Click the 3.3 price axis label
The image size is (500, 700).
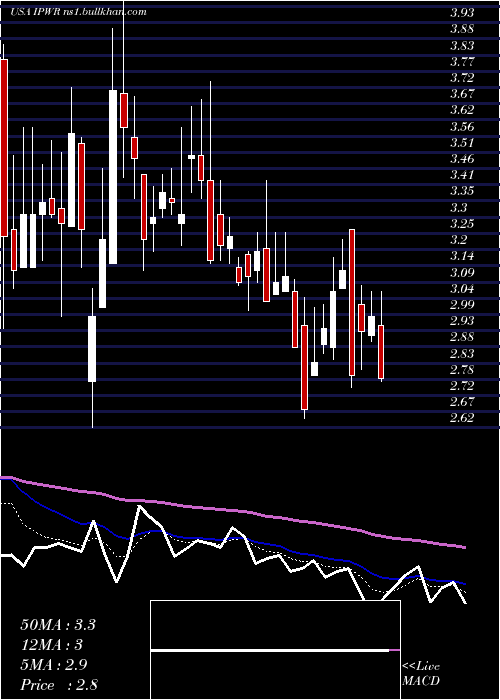458,207
